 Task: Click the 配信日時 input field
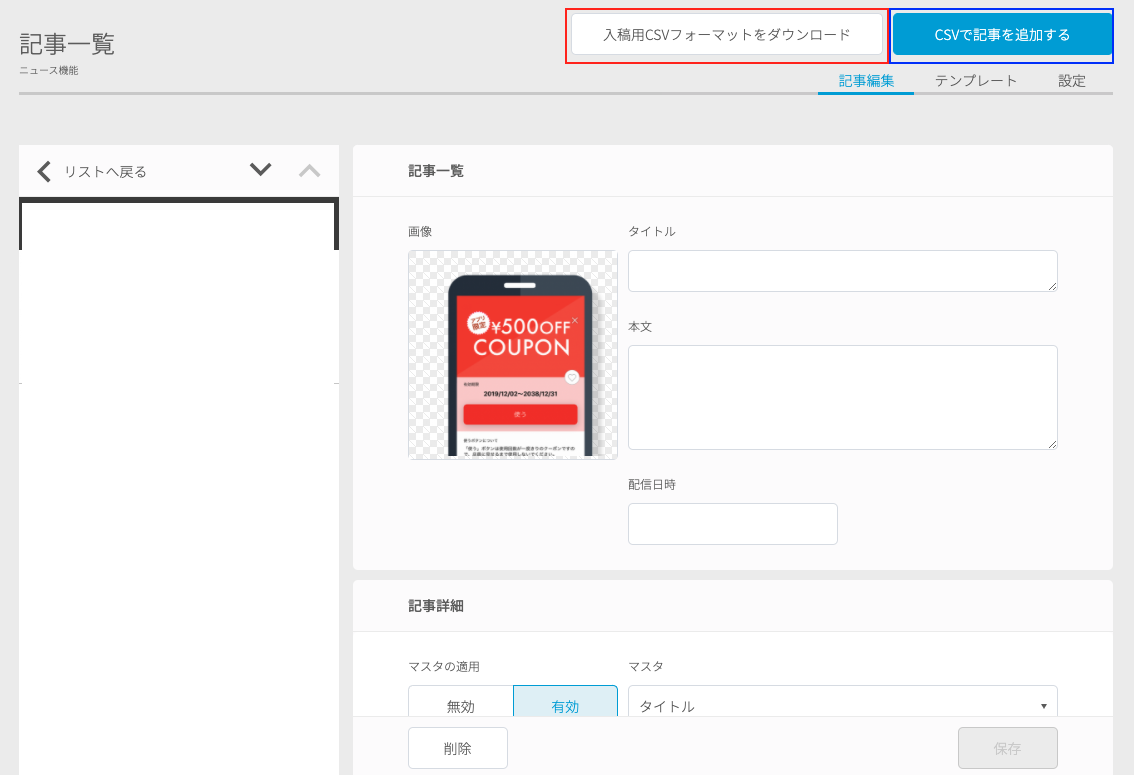(x=733, y=524)
